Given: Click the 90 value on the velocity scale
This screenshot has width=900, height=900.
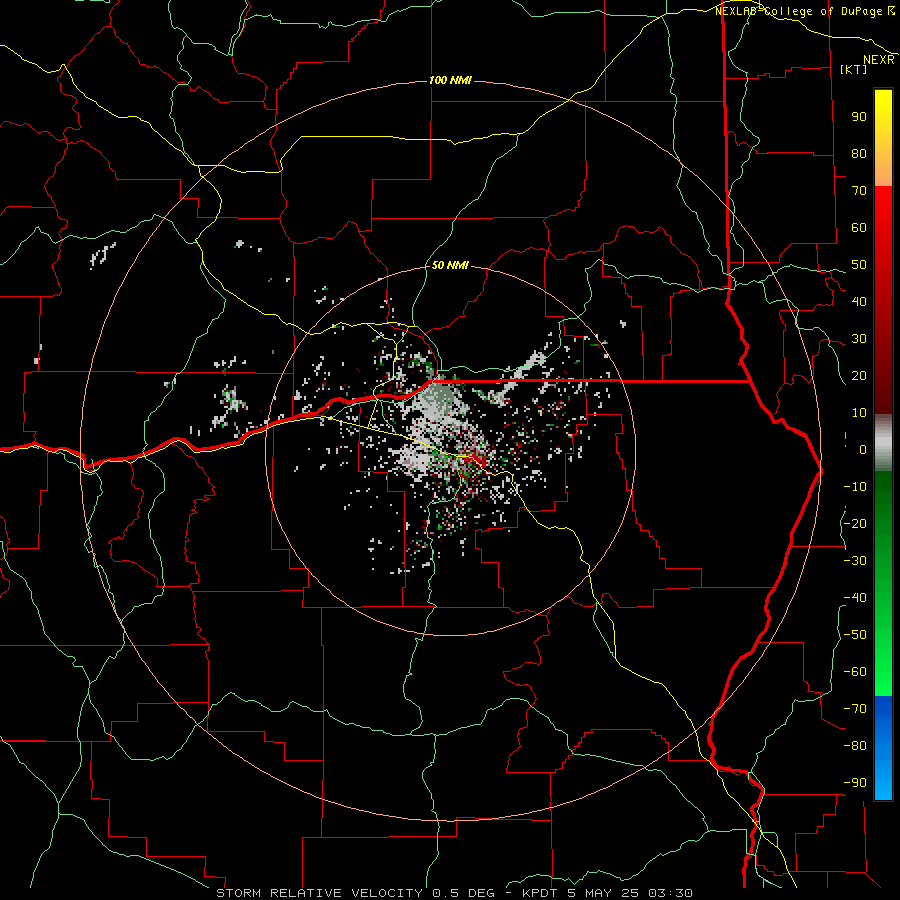Looking at the screenshot, I should click(859, 117).
